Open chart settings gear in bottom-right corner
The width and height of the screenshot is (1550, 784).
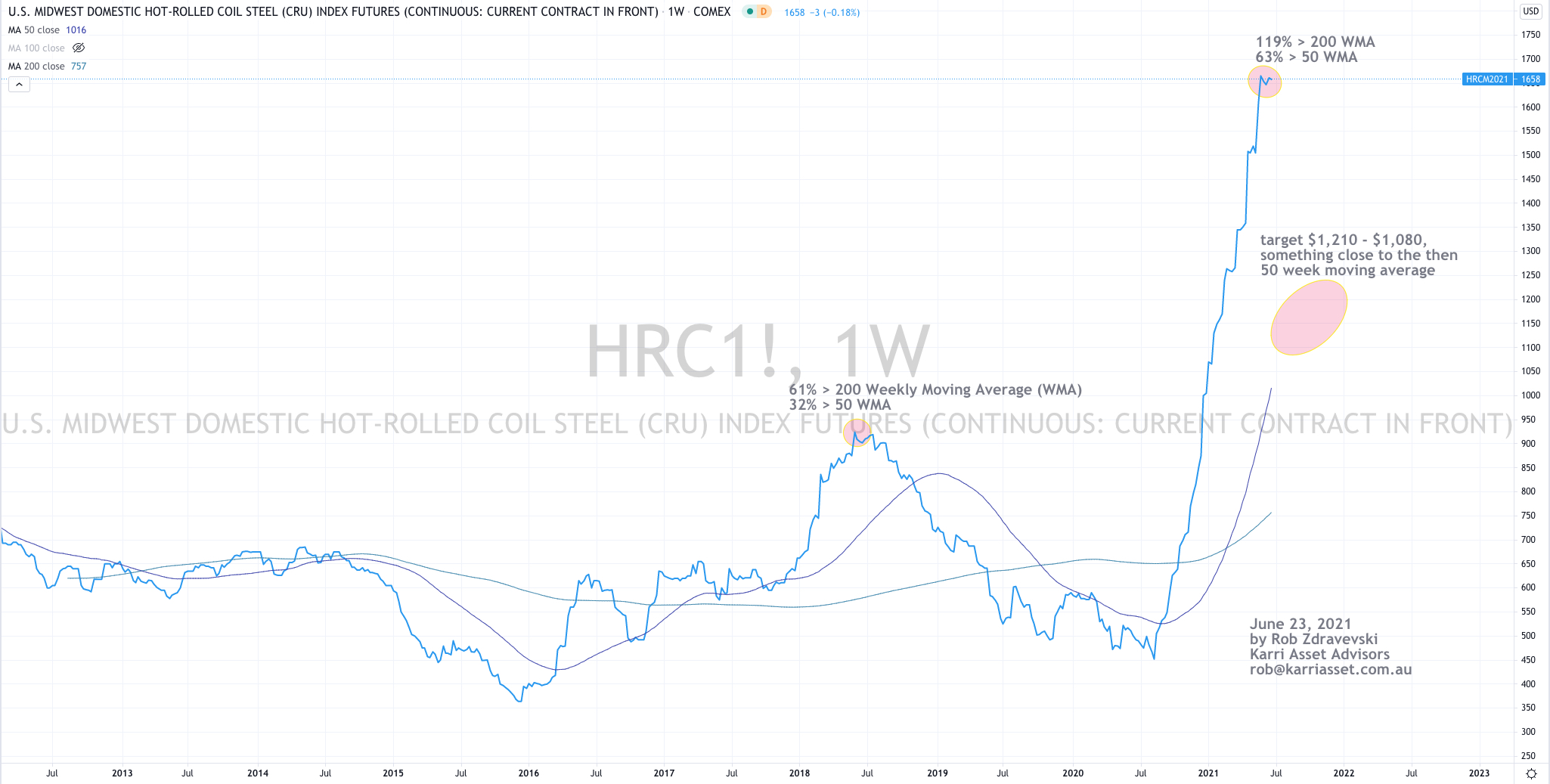pyautogui.click(x=1531, y=773)
